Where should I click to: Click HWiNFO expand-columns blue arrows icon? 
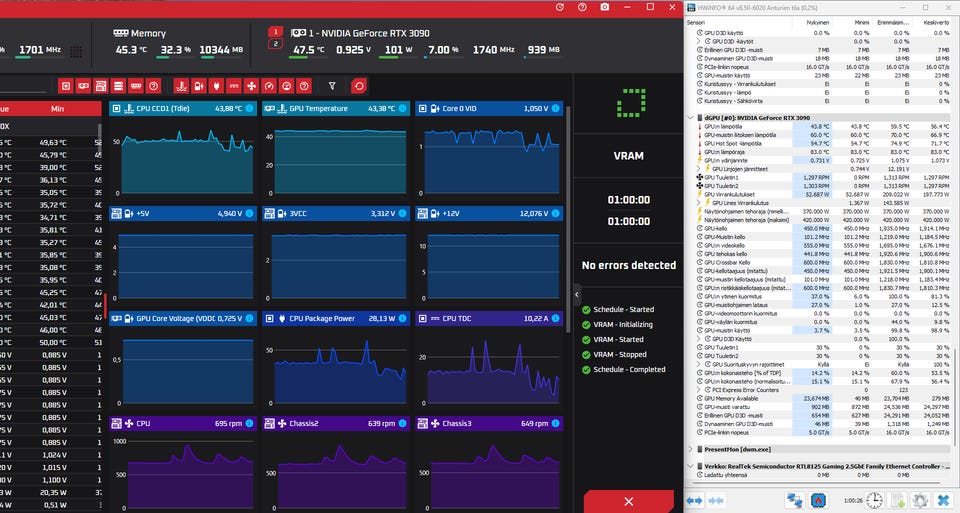(694, 501)
